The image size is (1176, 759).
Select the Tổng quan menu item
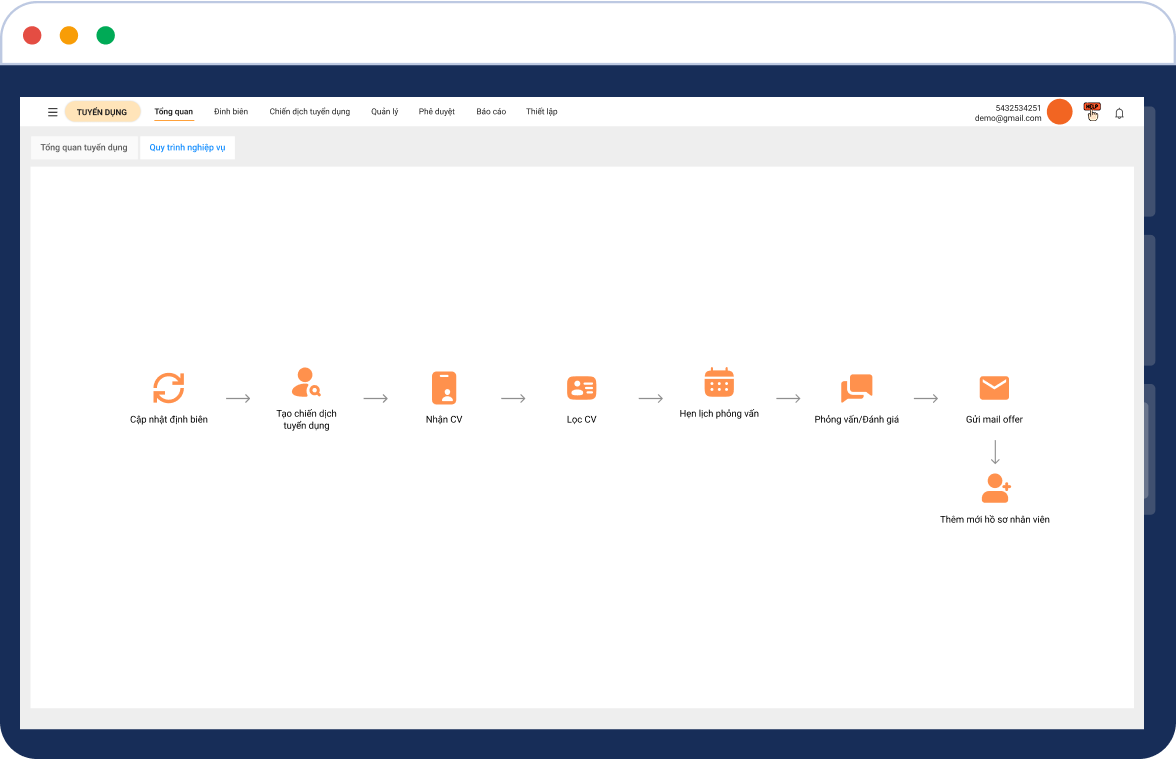tap(173, 112)
